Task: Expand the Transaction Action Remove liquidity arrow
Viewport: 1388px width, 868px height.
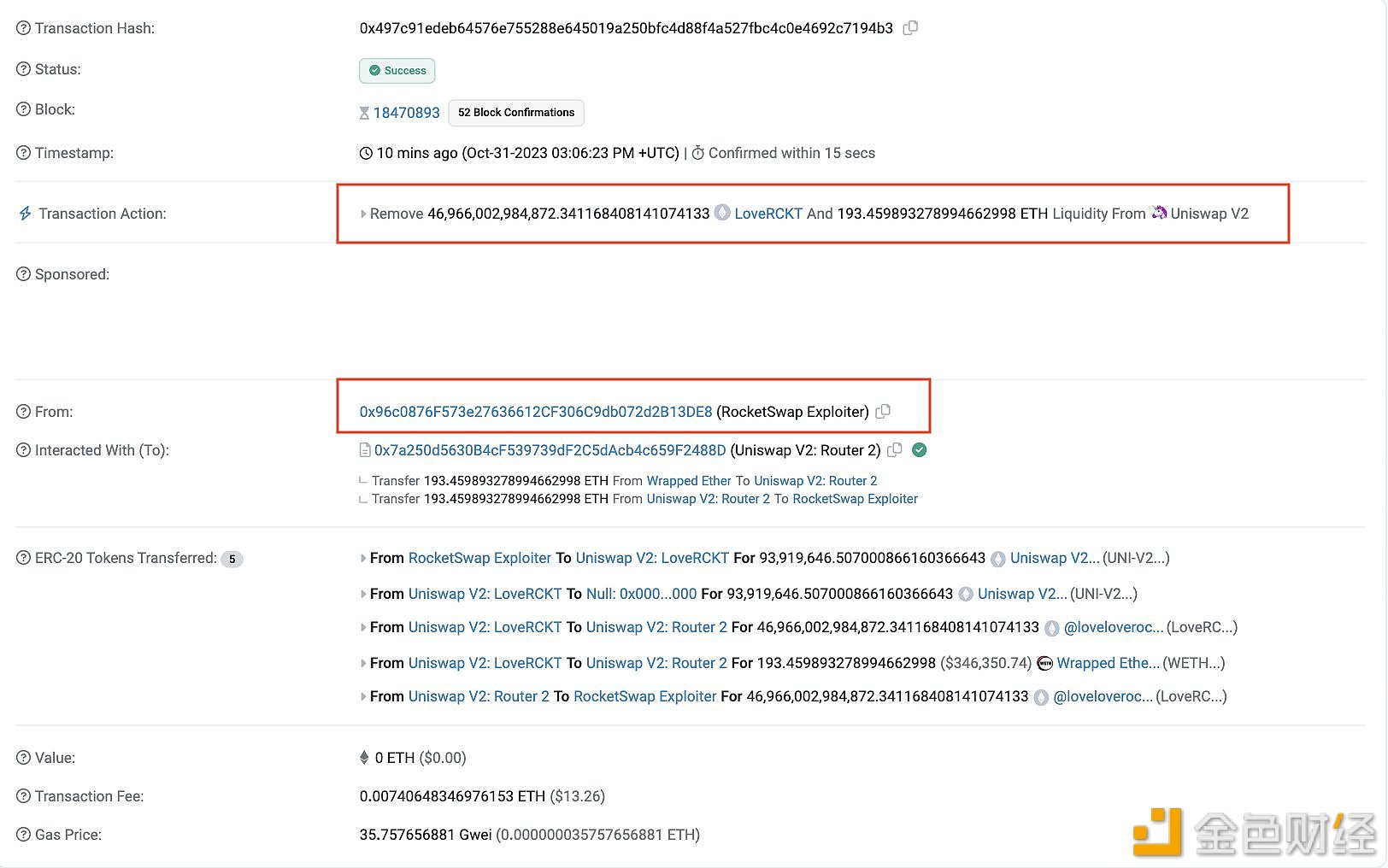Action: 363,214
